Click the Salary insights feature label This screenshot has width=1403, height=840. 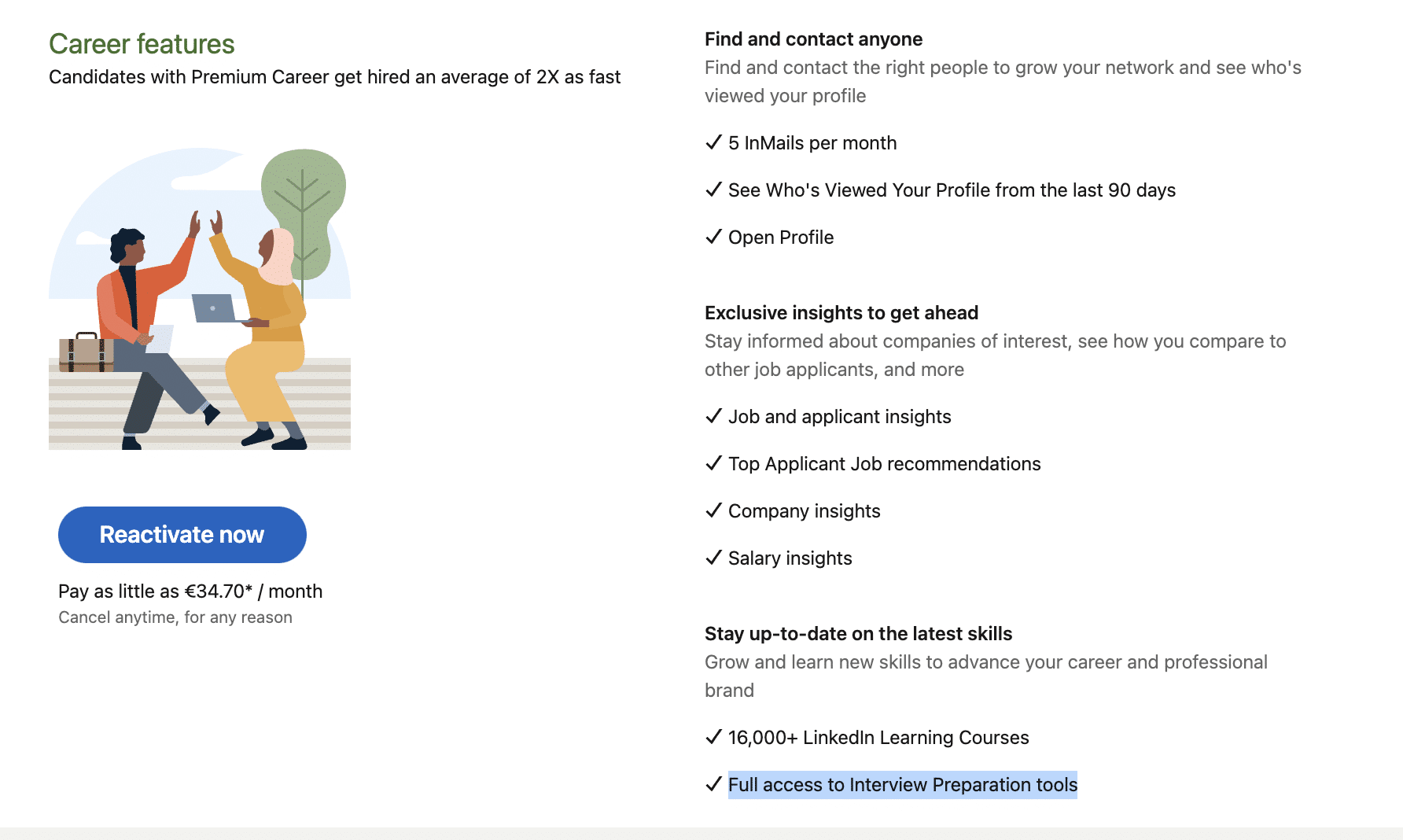click(790, 558)
